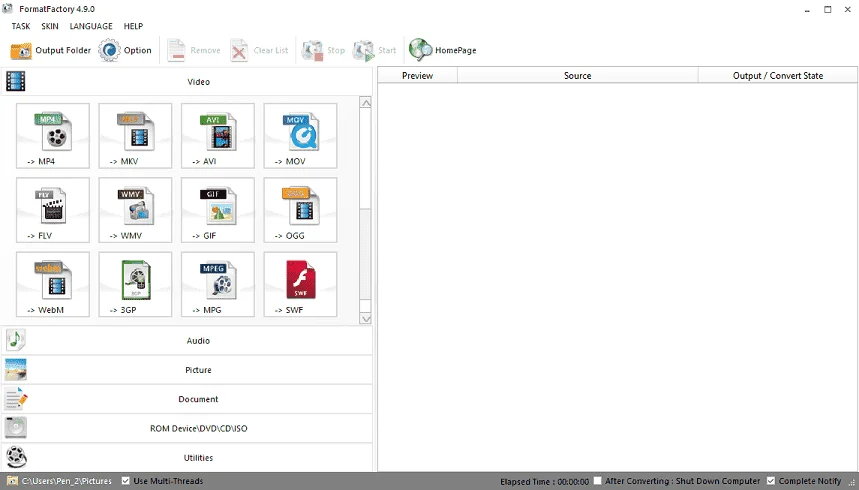Choose the MPG conversion icon
The height and width of the screenshot is (490, 859).
pyautogui.click(x=218, y=284)
